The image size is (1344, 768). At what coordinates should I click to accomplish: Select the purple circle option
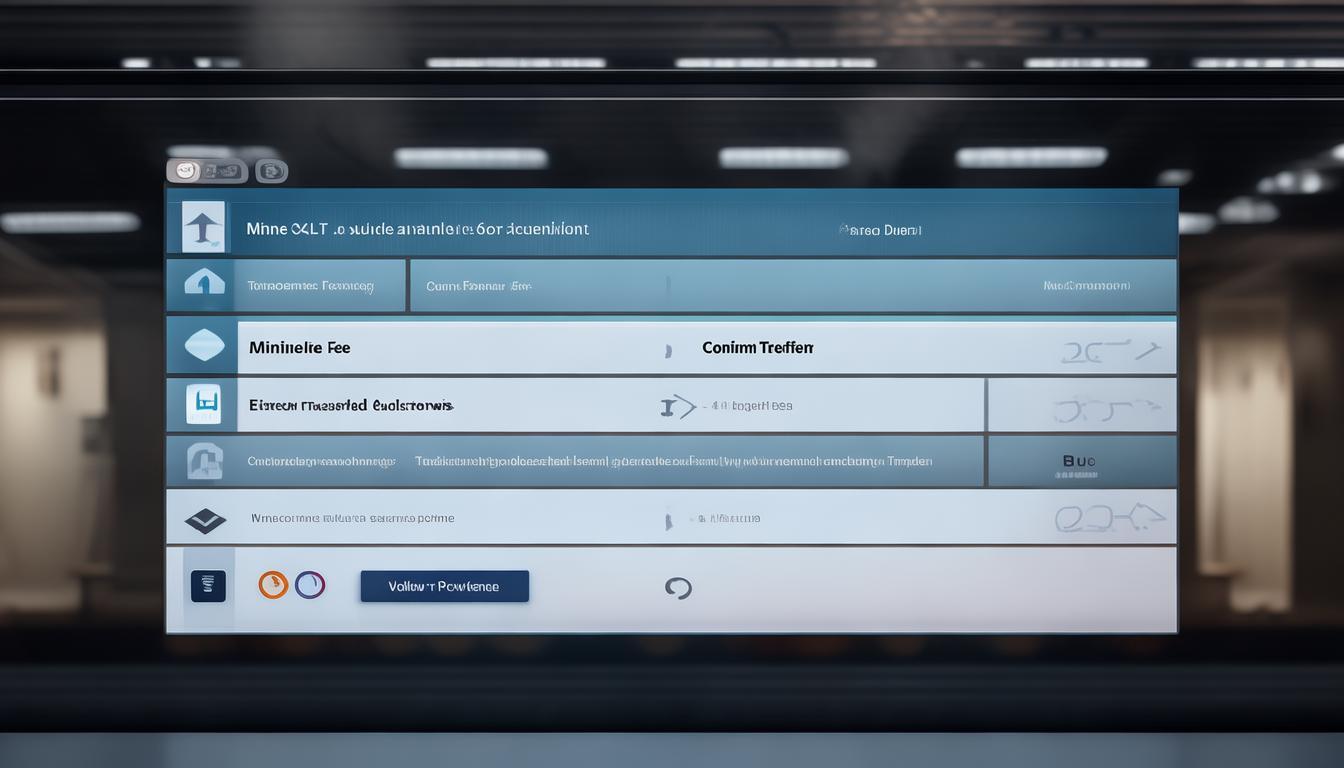point(310,585)
